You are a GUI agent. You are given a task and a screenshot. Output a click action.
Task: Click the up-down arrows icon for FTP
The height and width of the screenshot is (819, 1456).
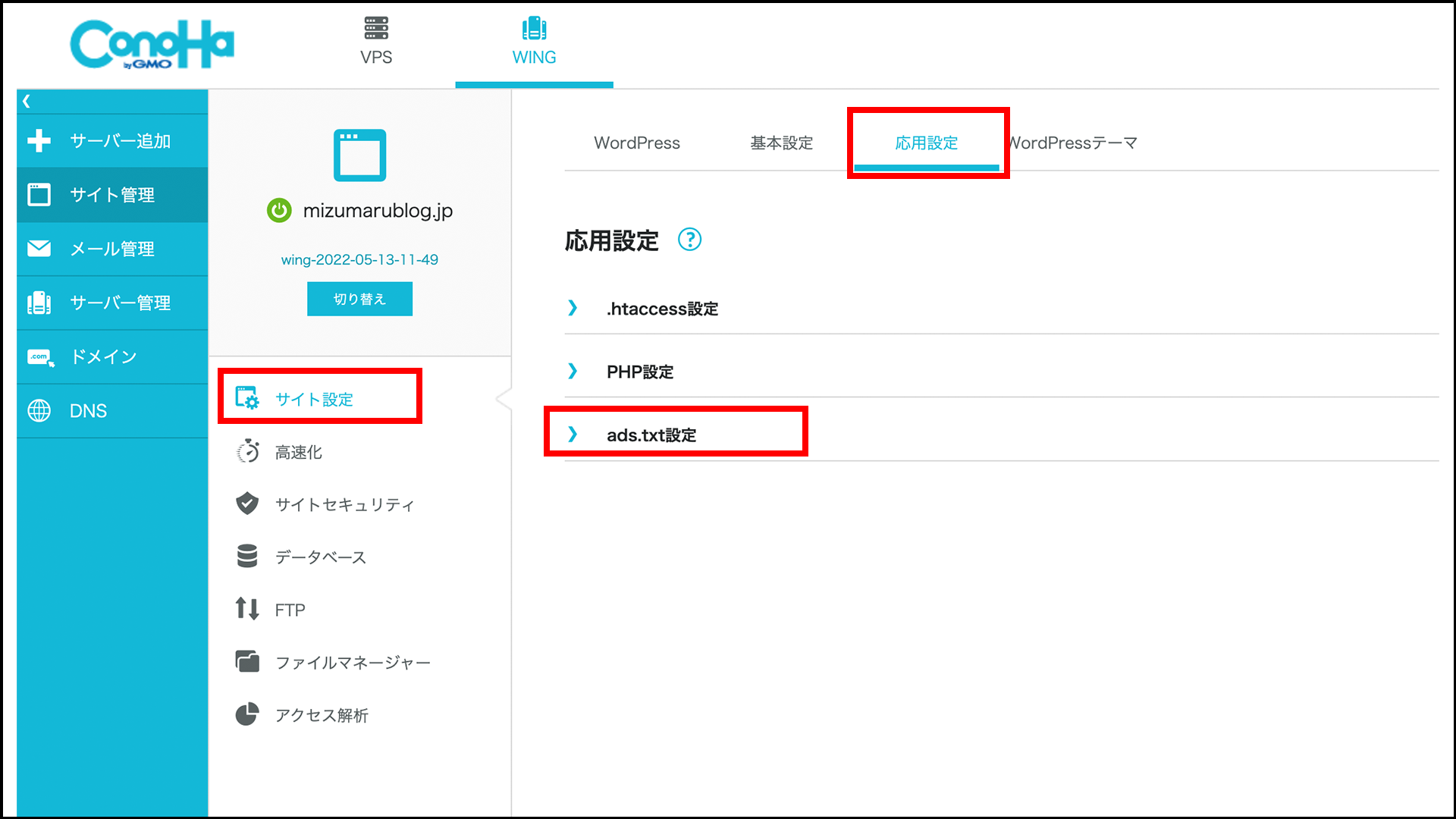coord(247,608)
